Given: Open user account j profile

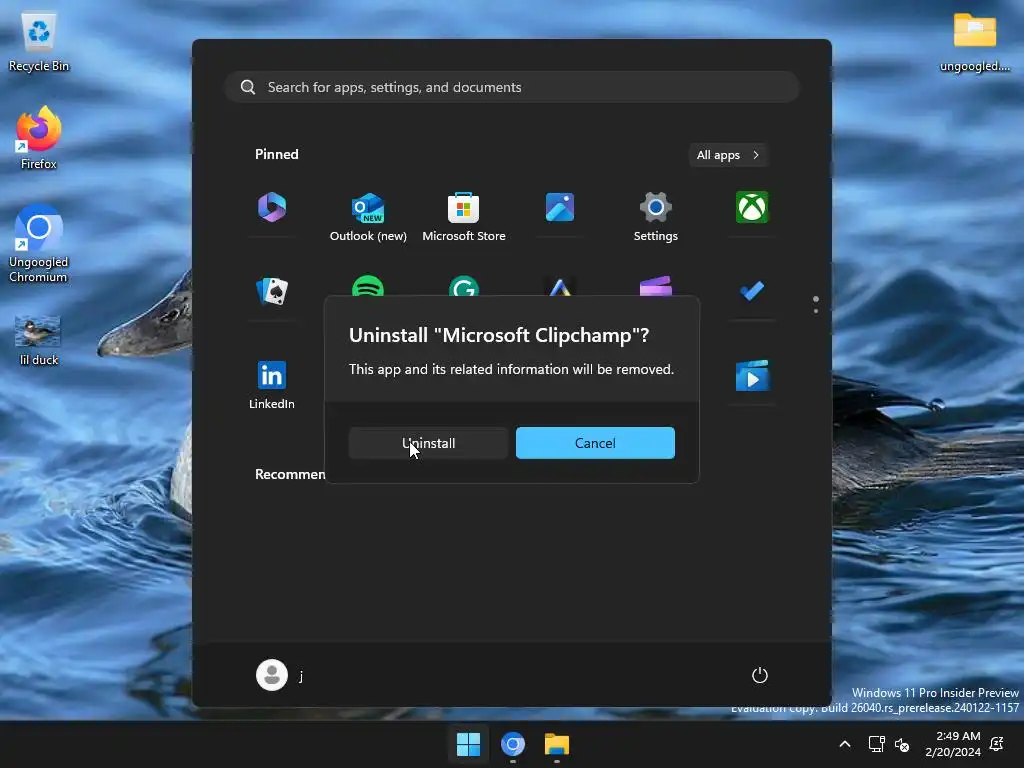Looking at the screenshot, I should point(280,675).
